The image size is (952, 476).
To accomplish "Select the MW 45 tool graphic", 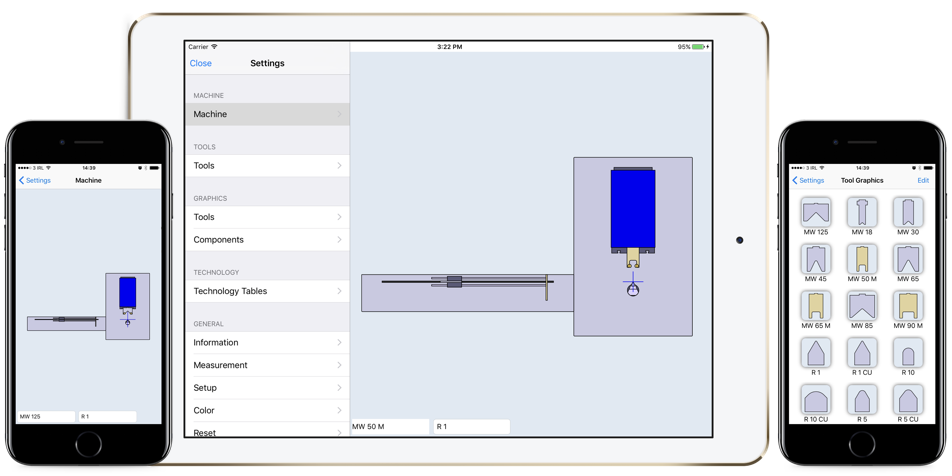I will click(x=815, y=259).
